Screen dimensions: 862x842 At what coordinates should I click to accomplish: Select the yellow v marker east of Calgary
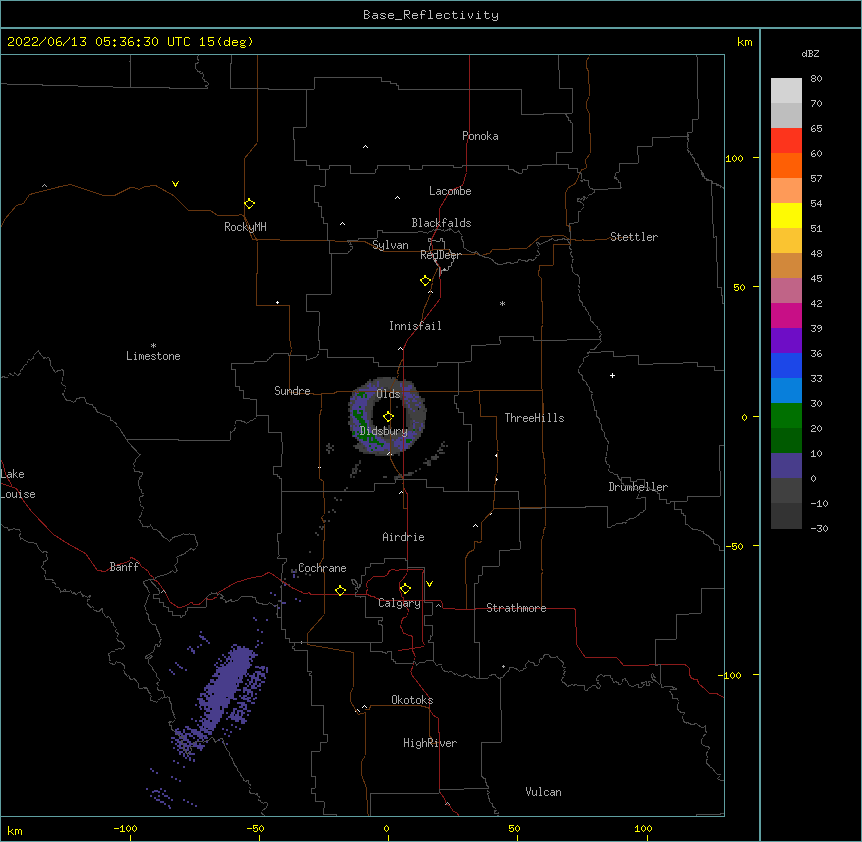429,584
